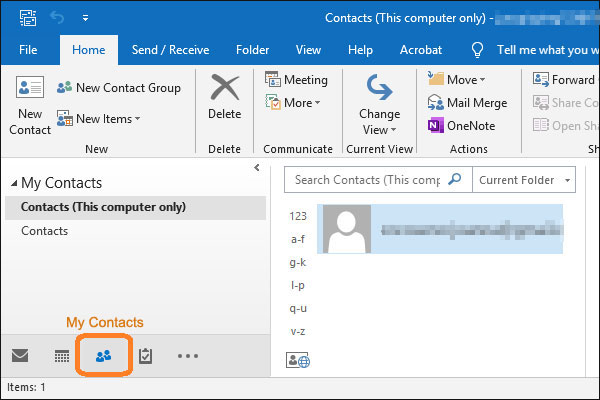Open the File menu
Image resolution: width=600 pixels, height=400 pixels.
pyautogui.click(x=28, y=50)
